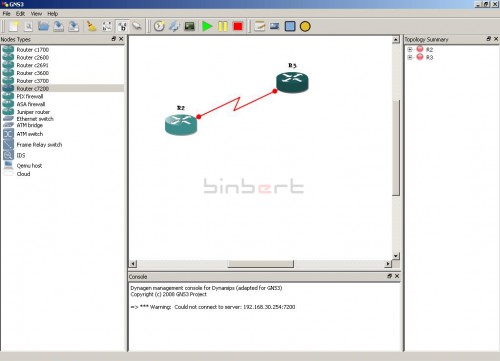Click the broom clear topology icon
This screenshot has width=500, height=361.
coord(91,26)
